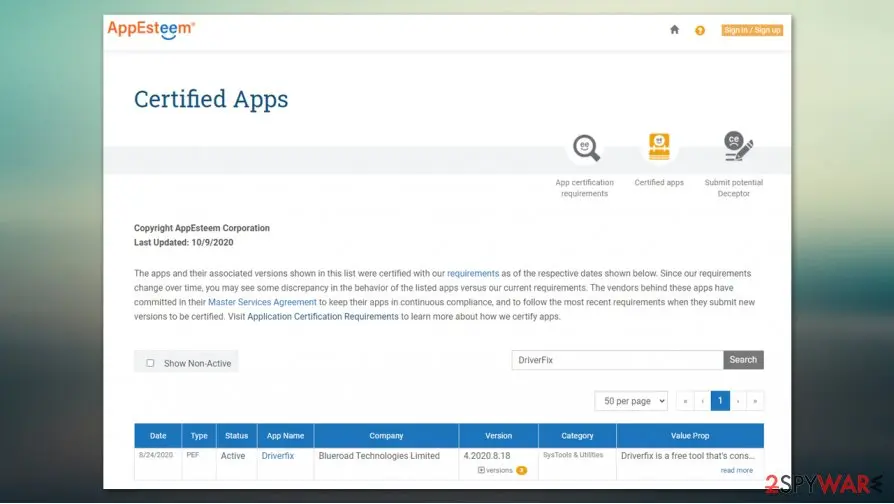Sort by the Value Prop column header
Viewport: 894px width, 504px height.
(690, 436)
